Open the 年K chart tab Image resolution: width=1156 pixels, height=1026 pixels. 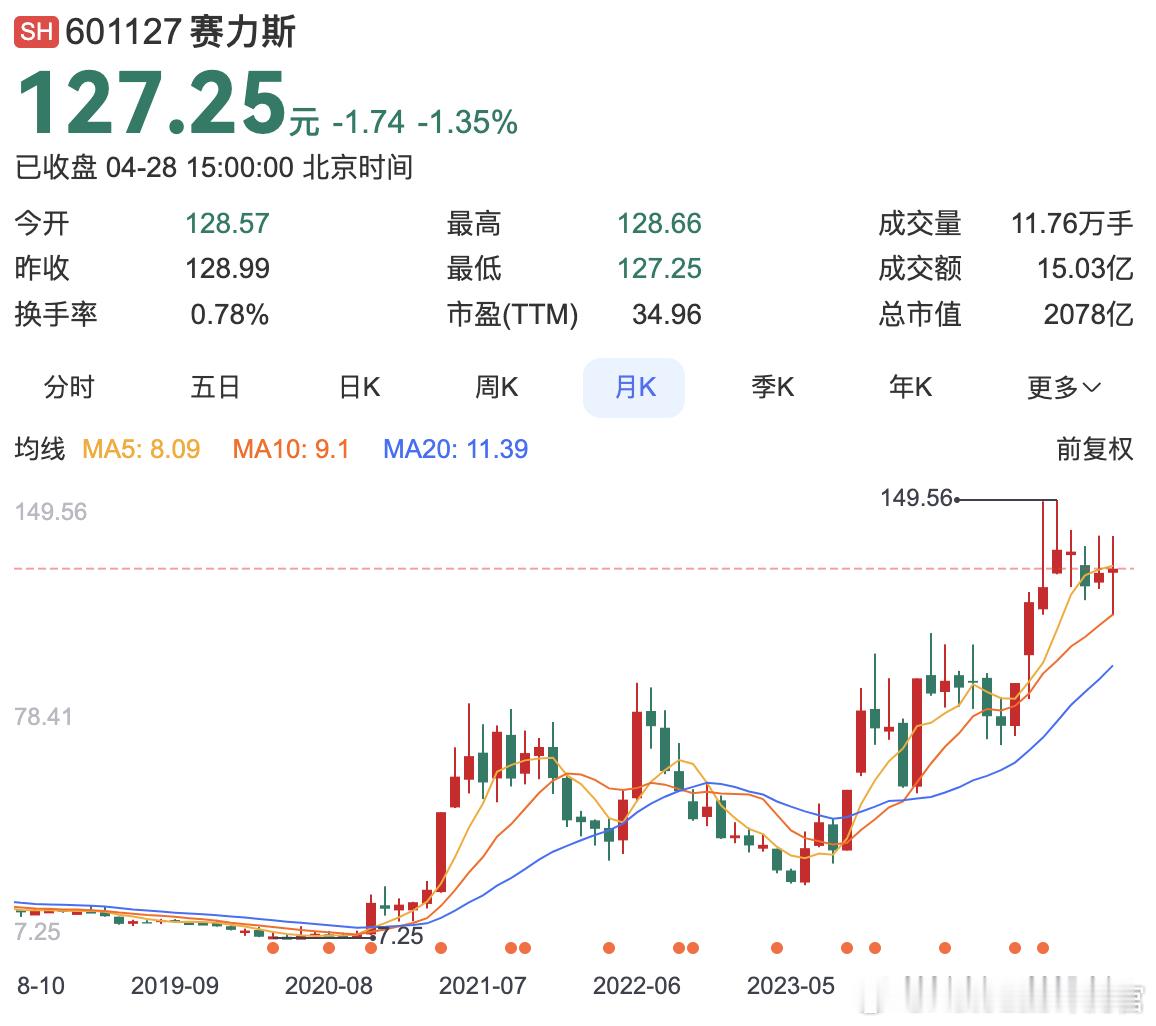(910, 387)
